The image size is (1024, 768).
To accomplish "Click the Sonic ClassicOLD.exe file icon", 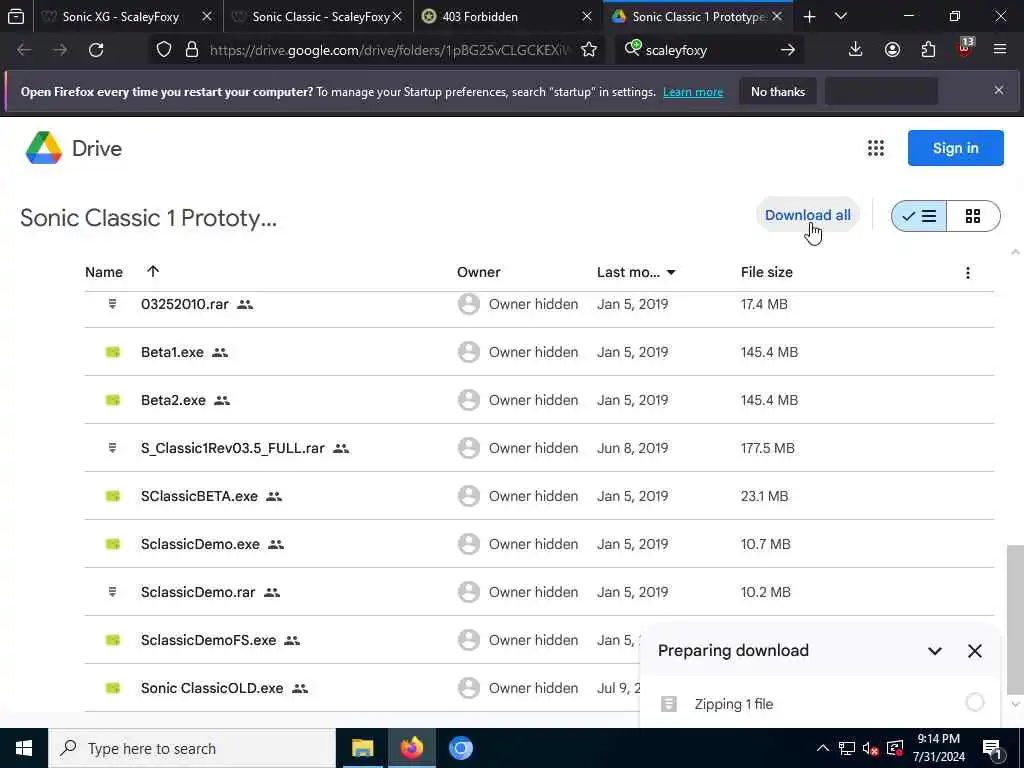I will click(x=113, y=688).
